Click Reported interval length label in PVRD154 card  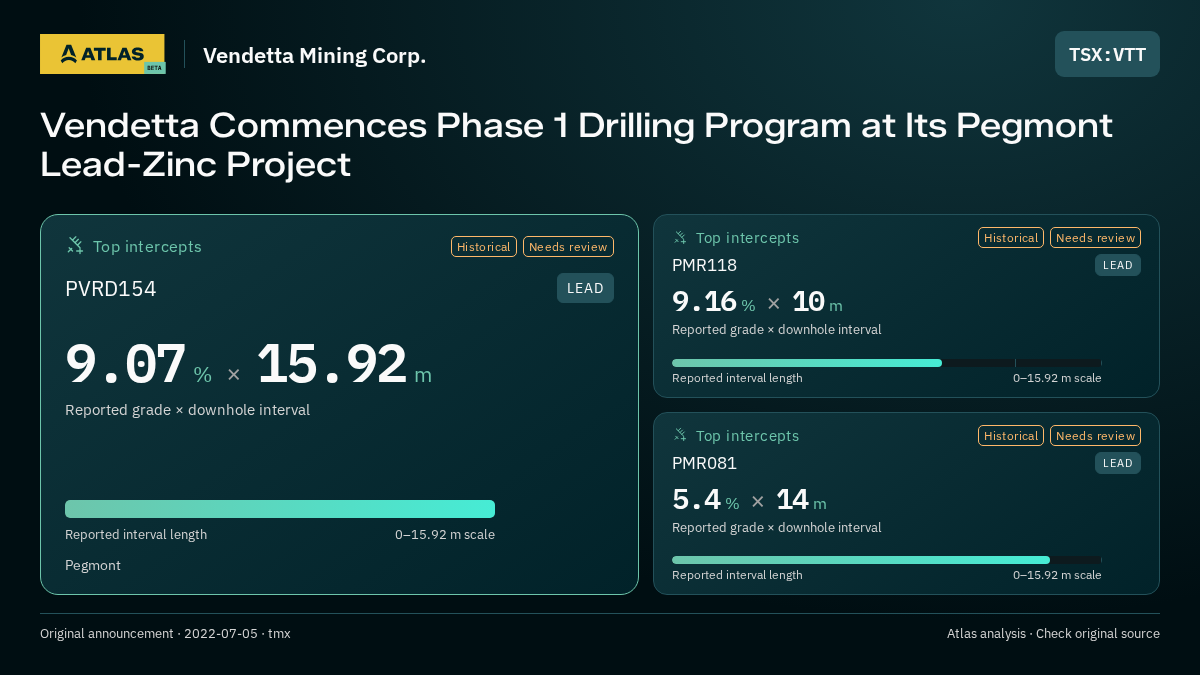(136, 535)
